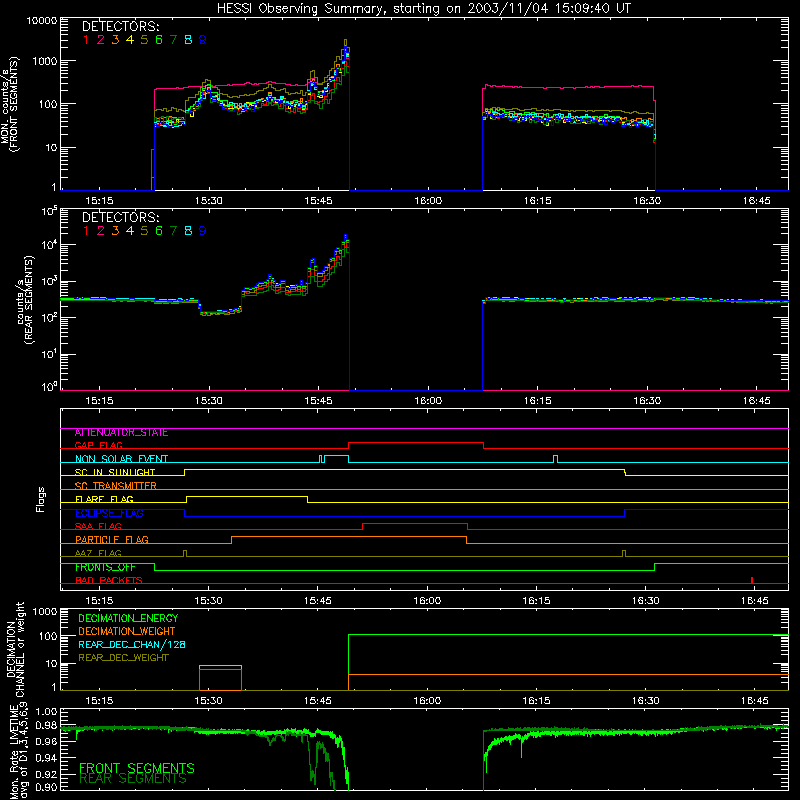
Task: Click 16:45 time tick under decimation panel
Action: click(755, 701)
